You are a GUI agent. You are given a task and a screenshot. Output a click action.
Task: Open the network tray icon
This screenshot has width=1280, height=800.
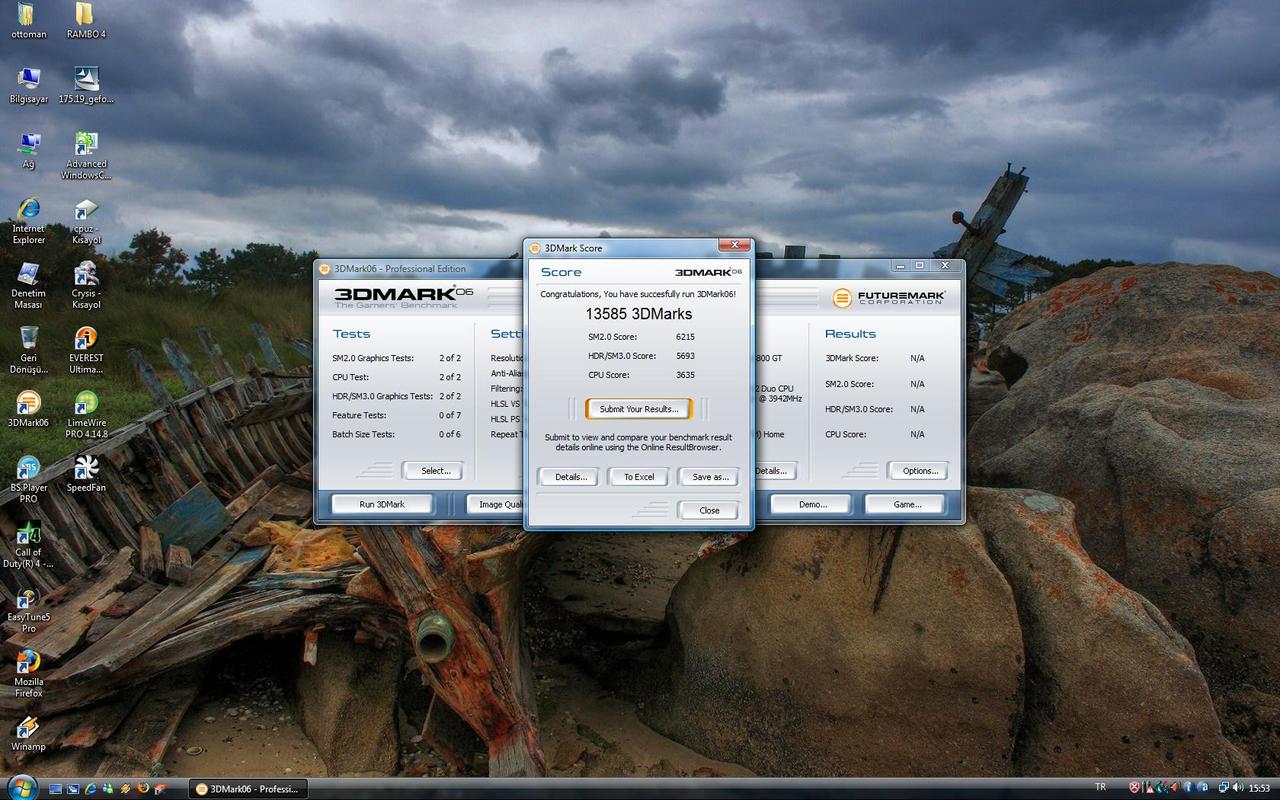(x=1223, y=788)
